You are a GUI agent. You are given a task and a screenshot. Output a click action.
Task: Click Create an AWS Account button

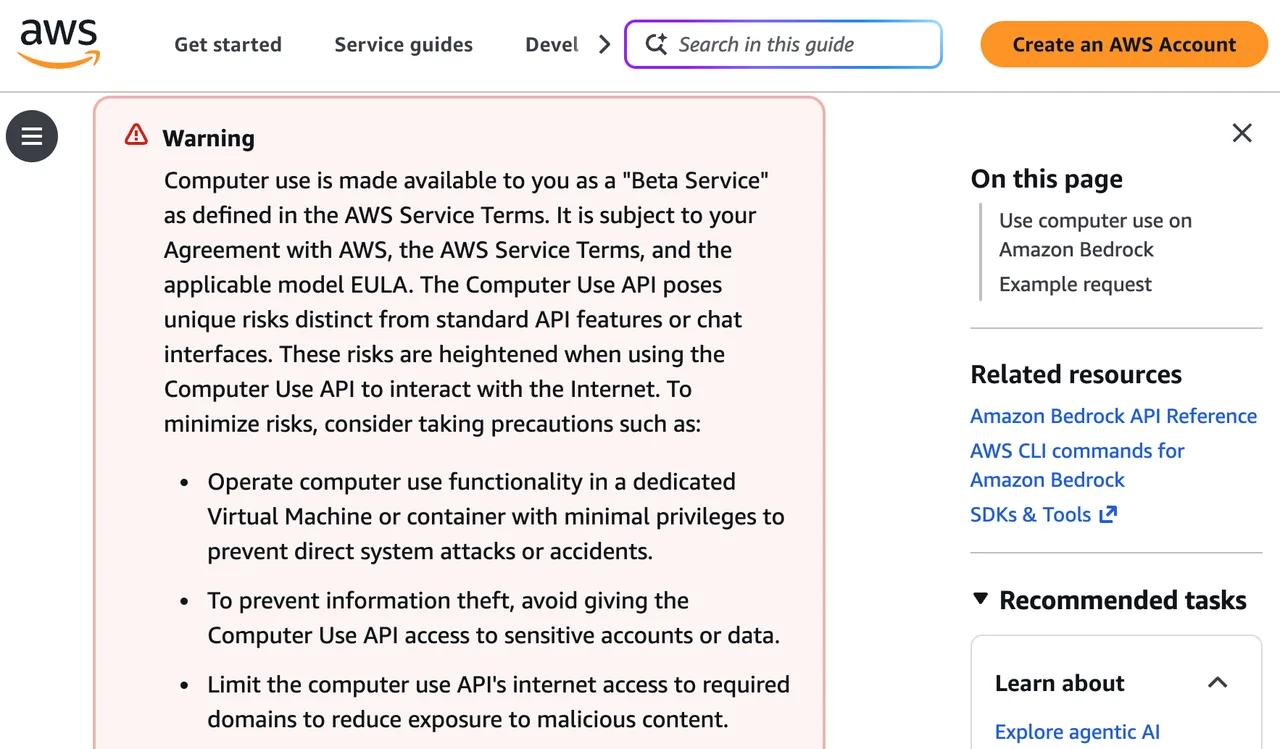pyautogui.click(x=1124, y=44)
